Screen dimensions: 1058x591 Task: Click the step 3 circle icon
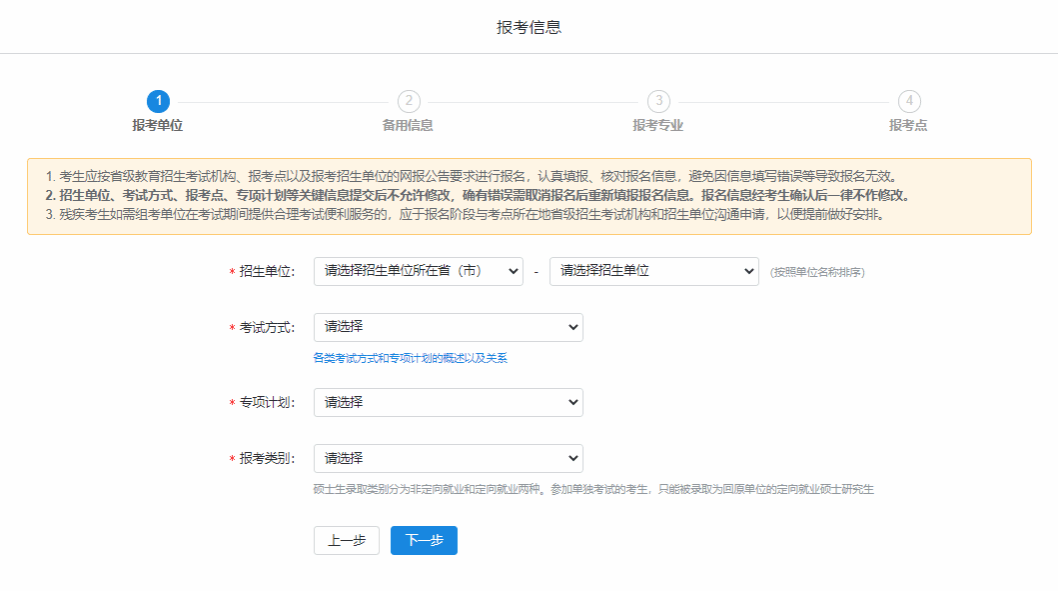tap(658, 101)
